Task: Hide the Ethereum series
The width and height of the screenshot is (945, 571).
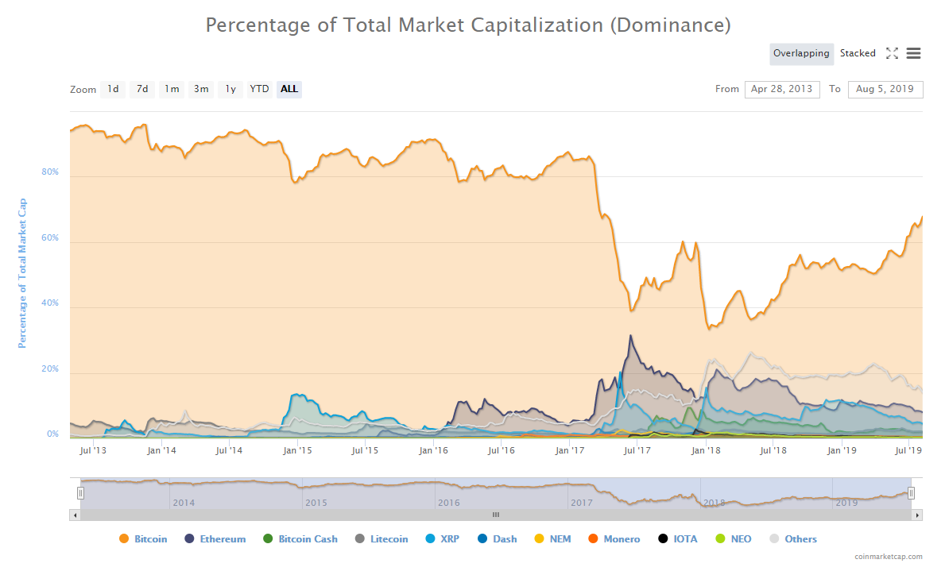Action: click(215, 539)
